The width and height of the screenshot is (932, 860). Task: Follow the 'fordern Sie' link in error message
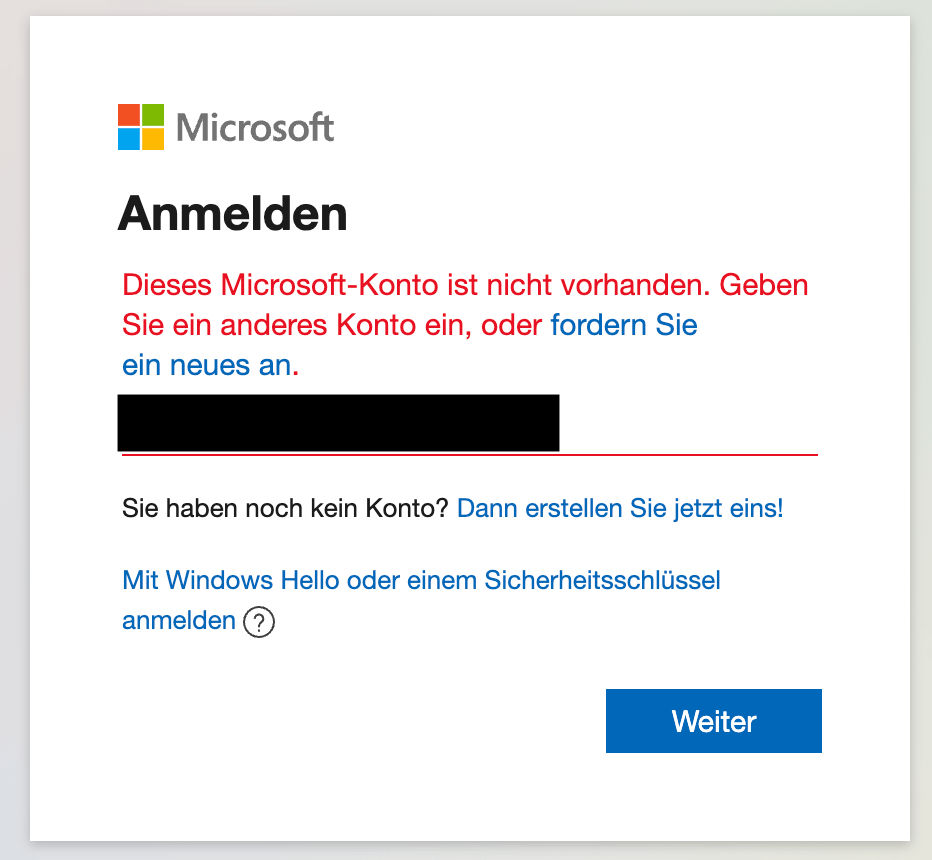click(624, 325)
